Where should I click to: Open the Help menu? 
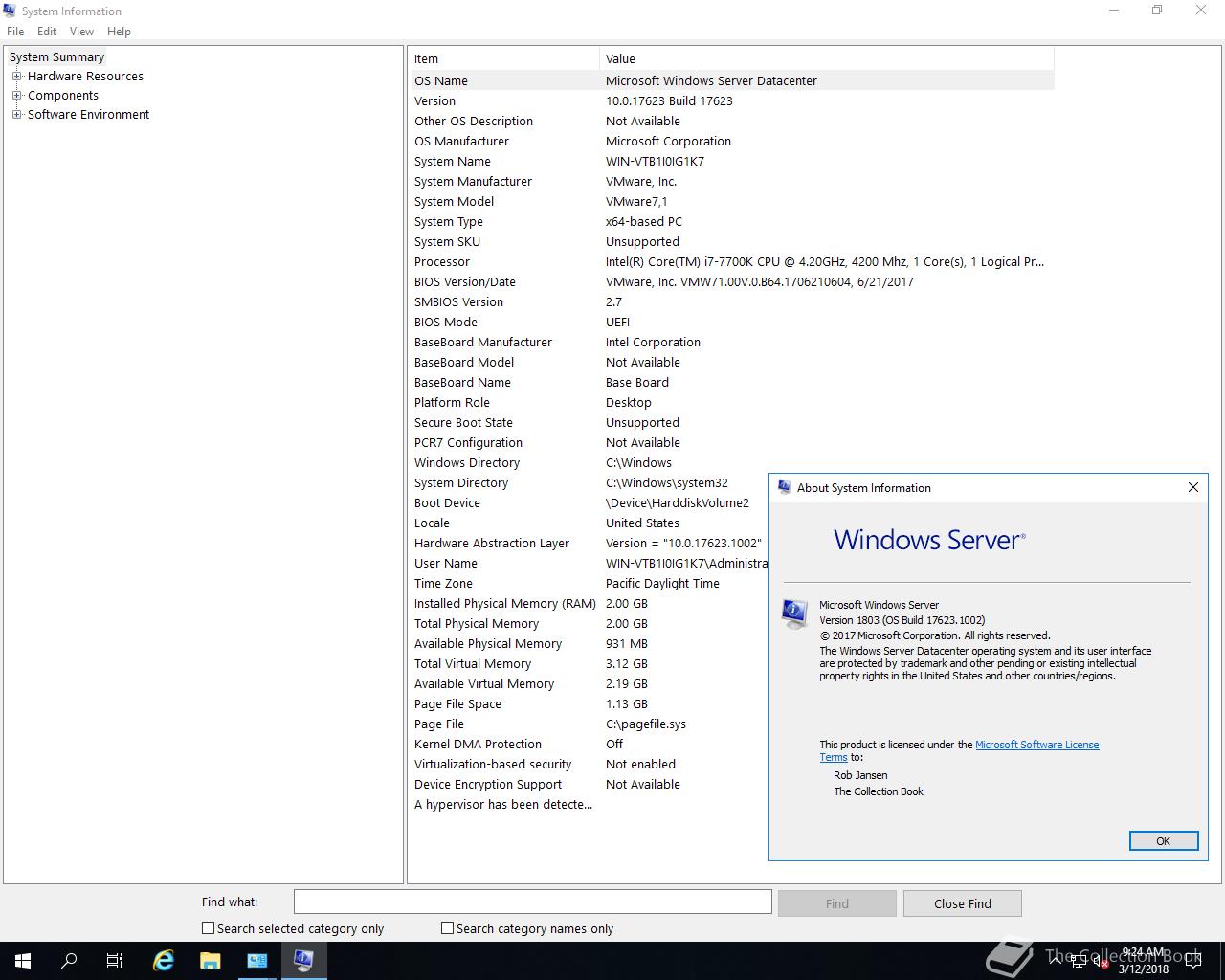[x=119, y=32]
